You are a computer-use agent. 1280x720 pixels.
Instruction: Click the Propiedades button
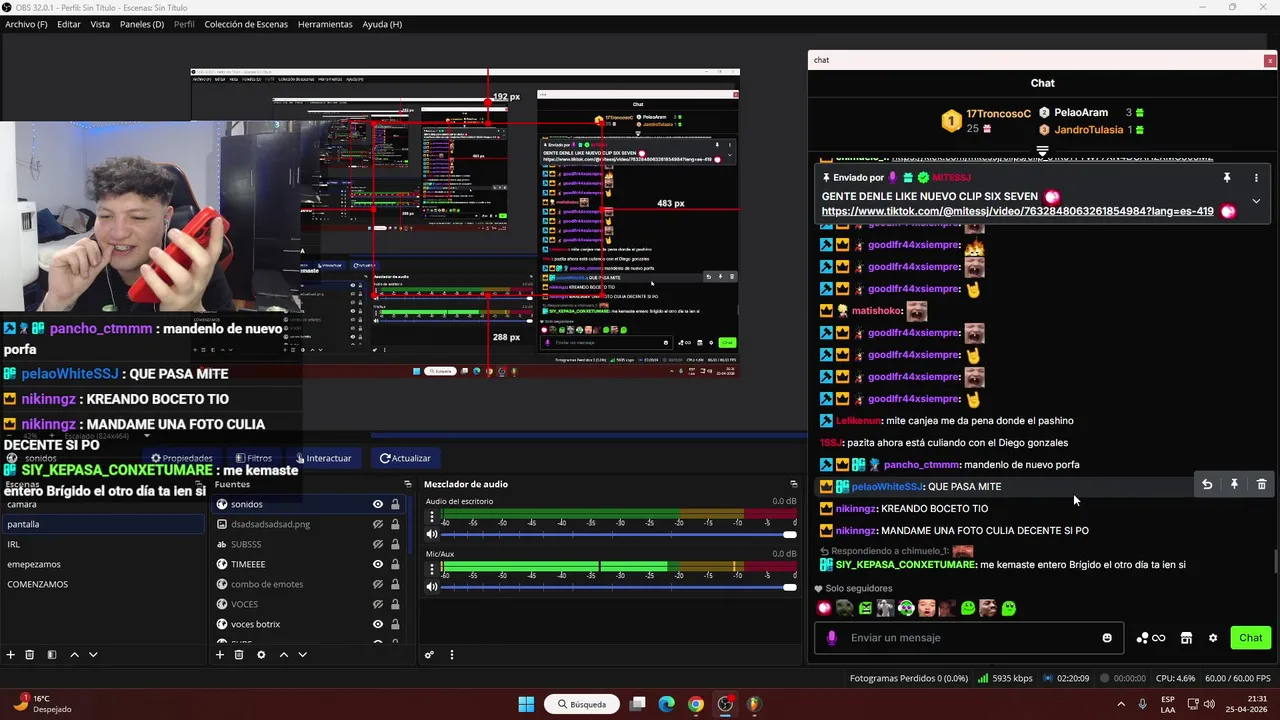pos(181,458)
